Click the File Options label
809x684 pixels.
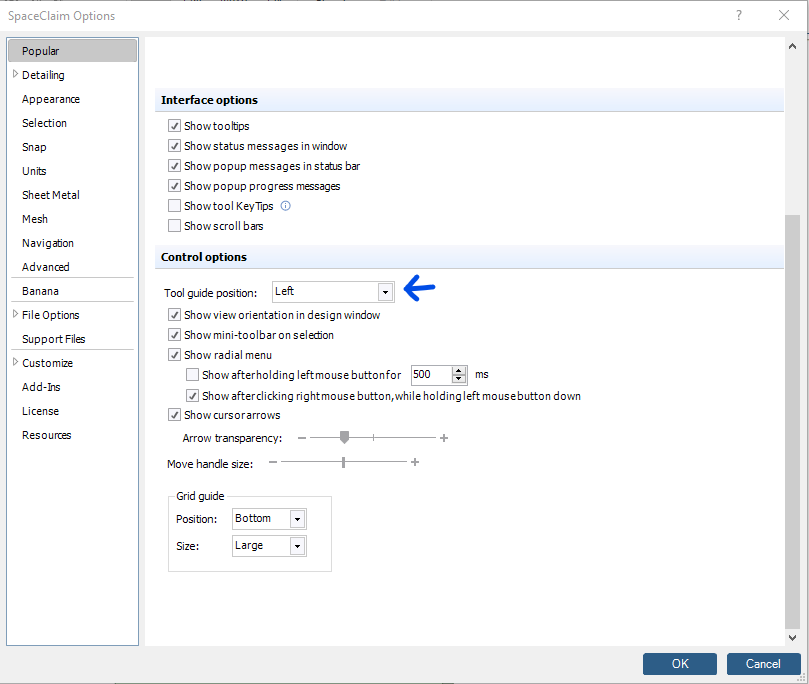pyautogui.click(x=51, y=315)
